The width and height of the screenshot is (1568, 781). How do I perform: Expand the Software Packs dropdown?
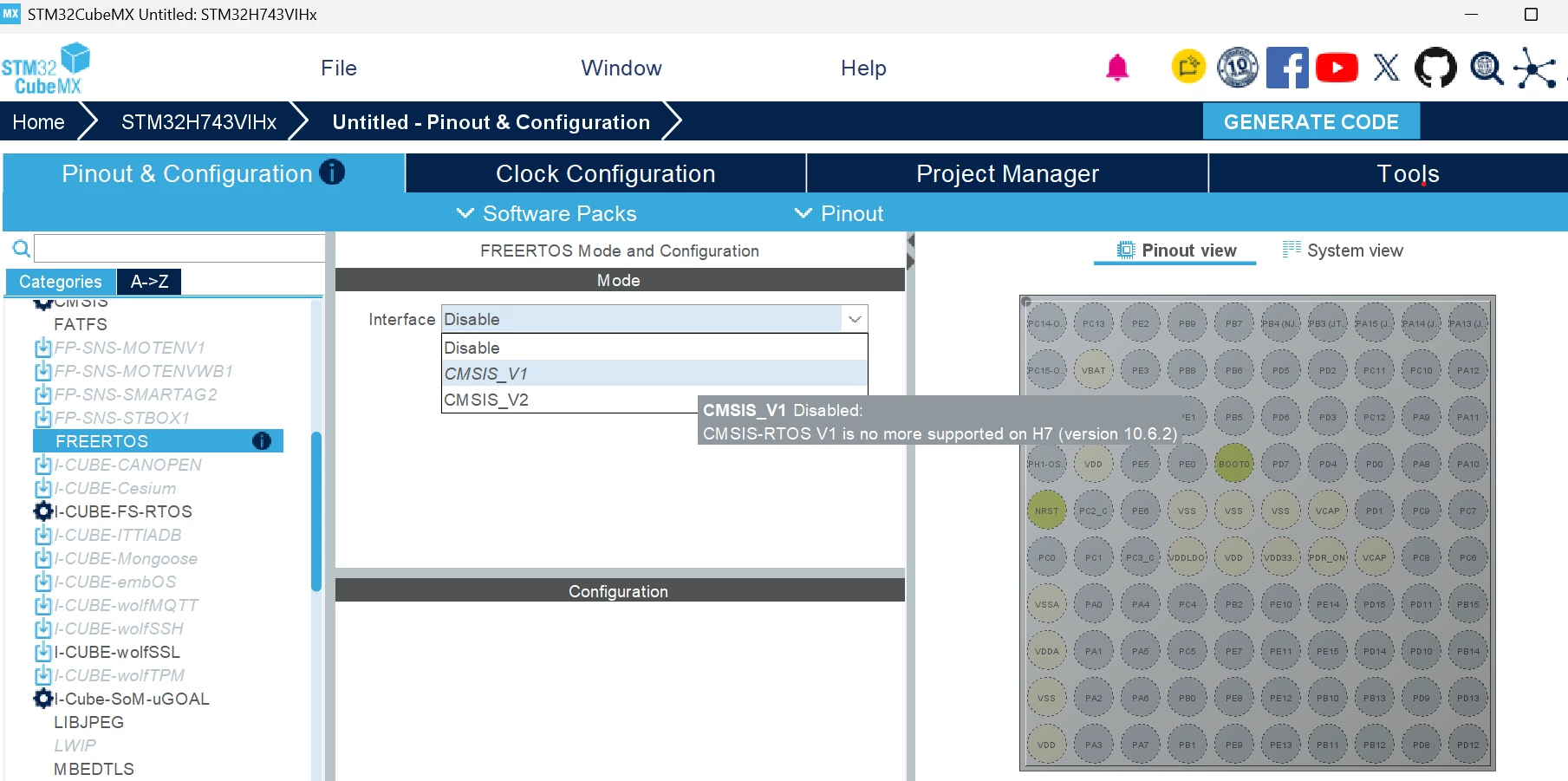[x=547, y=213]
